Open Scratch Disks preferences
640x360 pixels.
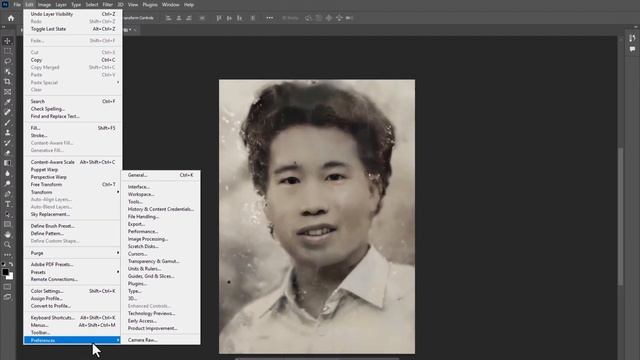pyautogui.click(x=161, y=247)
